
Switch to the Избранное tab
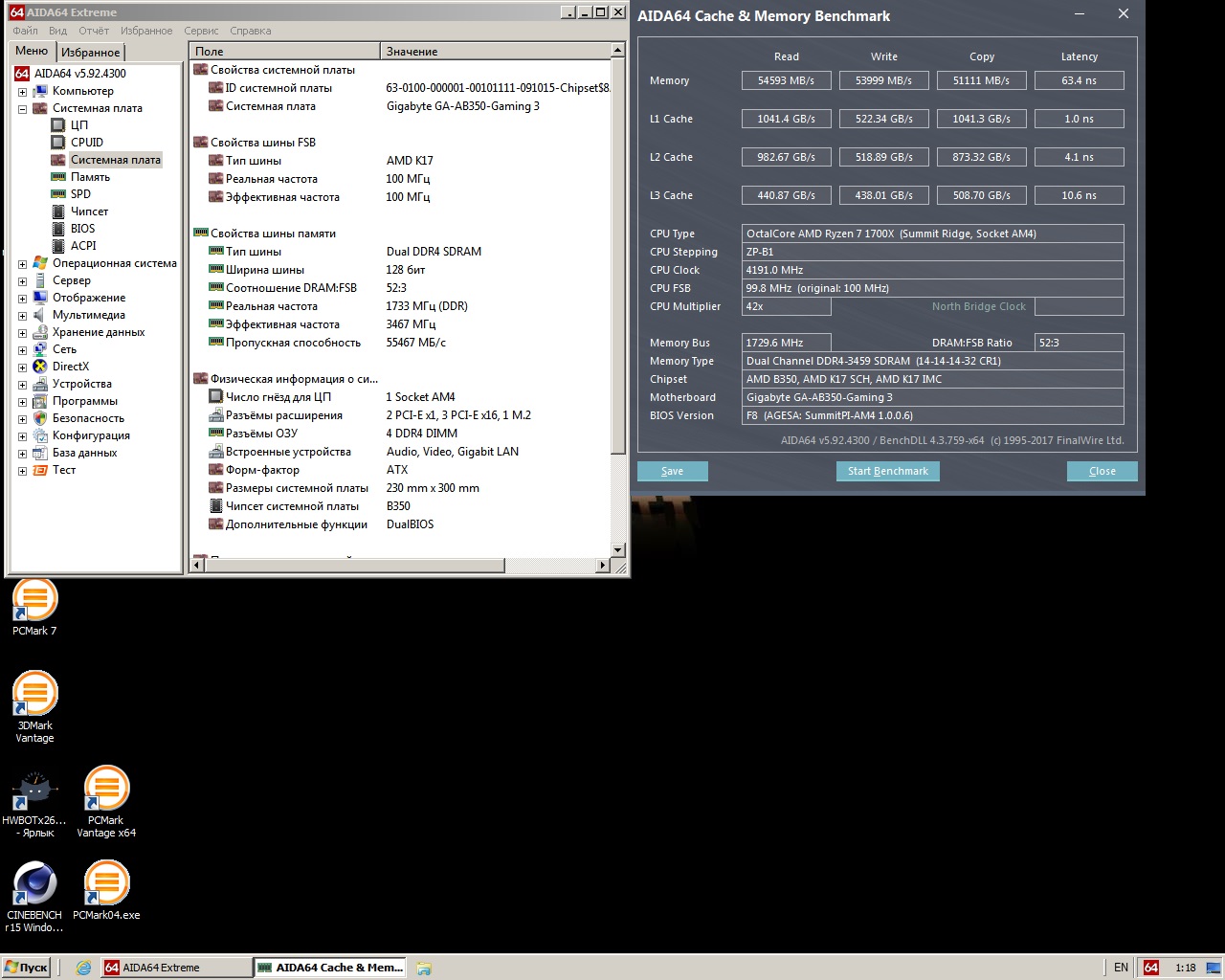coord(91,53)
